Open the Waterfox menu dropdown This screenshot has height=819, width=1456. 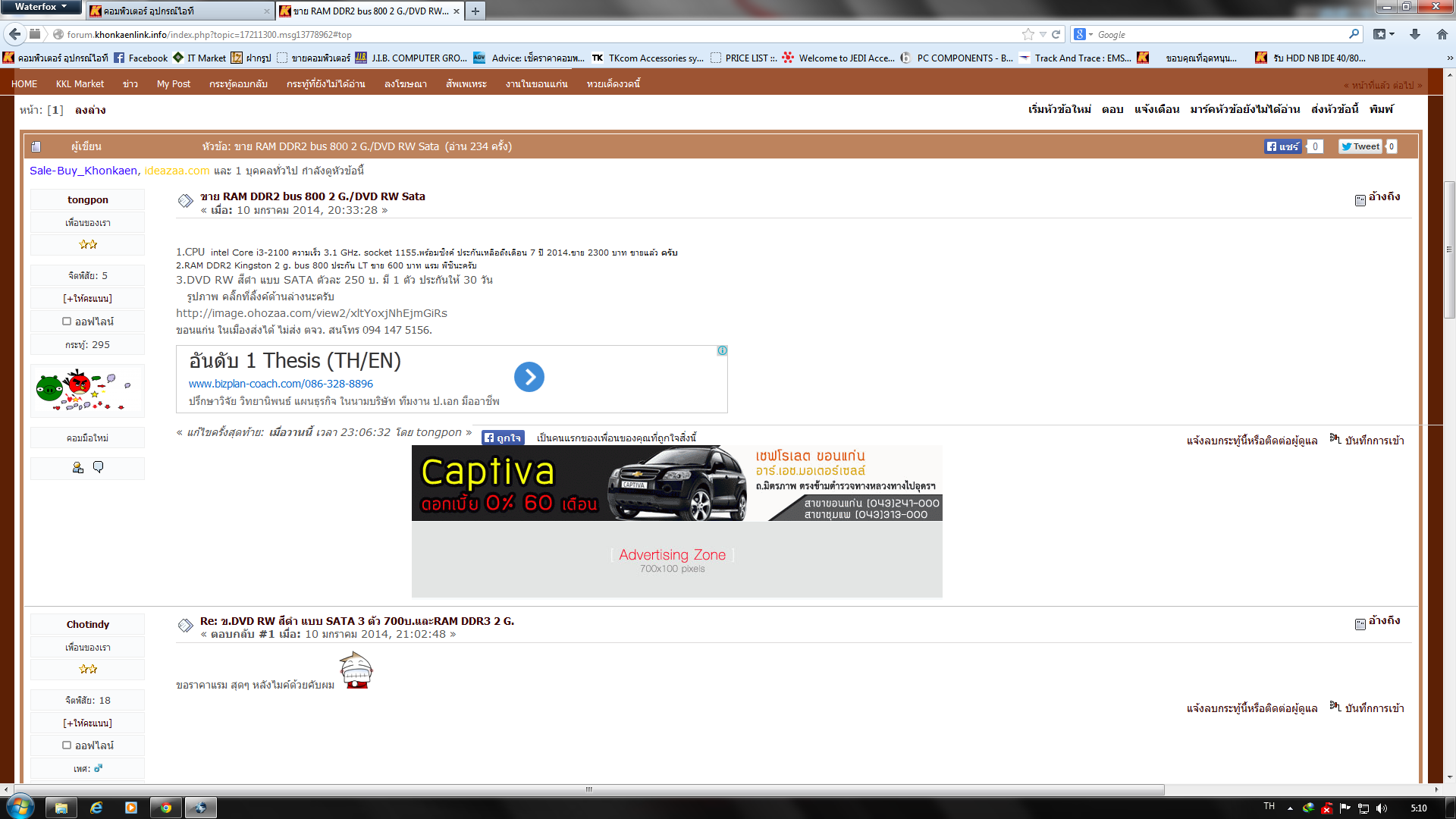[x=41, y=7]
